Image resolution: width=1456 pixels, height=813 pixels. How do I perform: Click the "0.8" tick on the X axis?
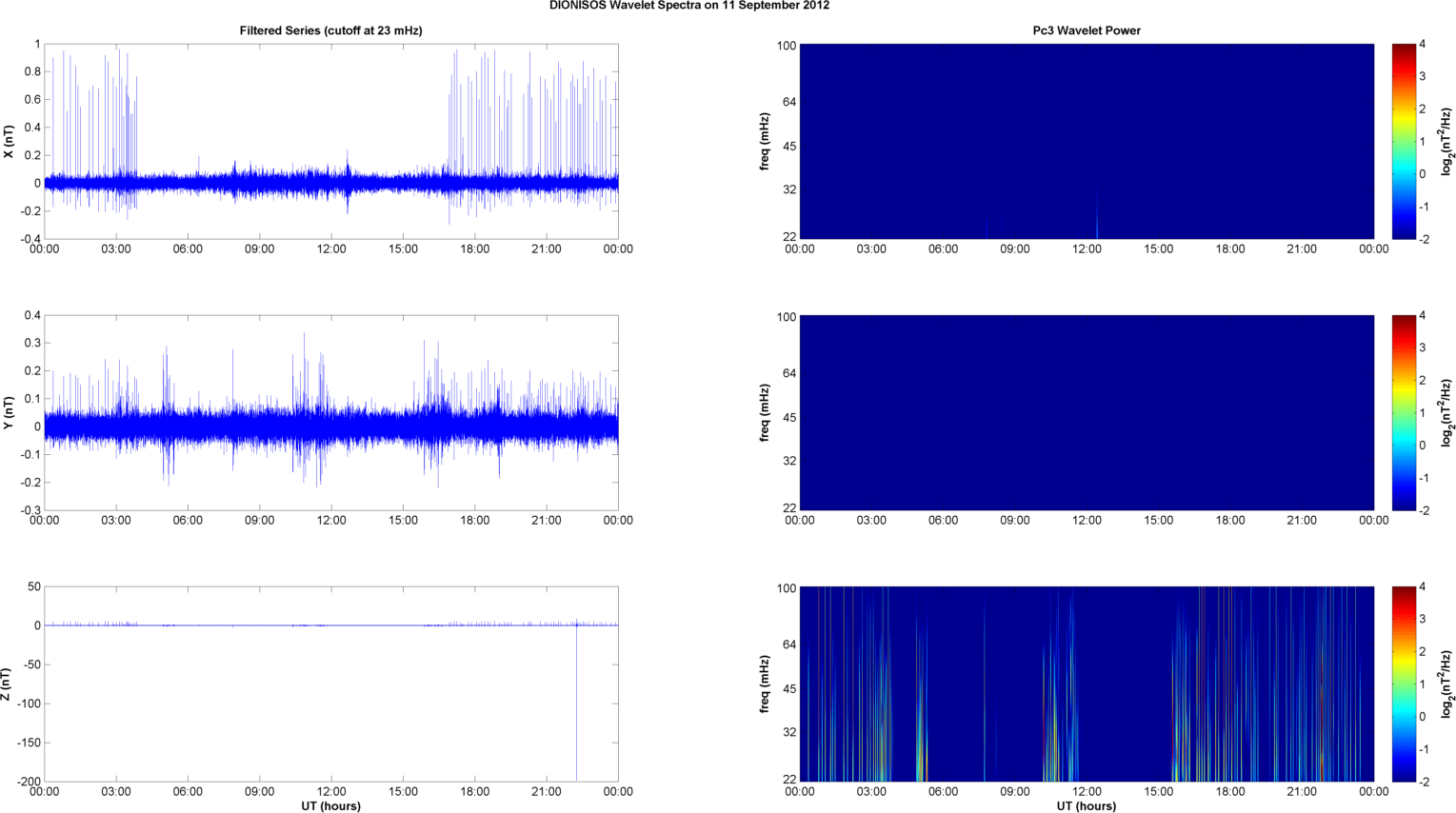[x=32, y=72]
